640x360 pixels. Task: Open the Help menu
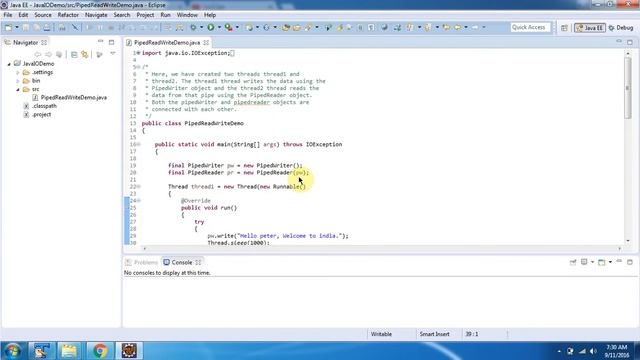210,15
